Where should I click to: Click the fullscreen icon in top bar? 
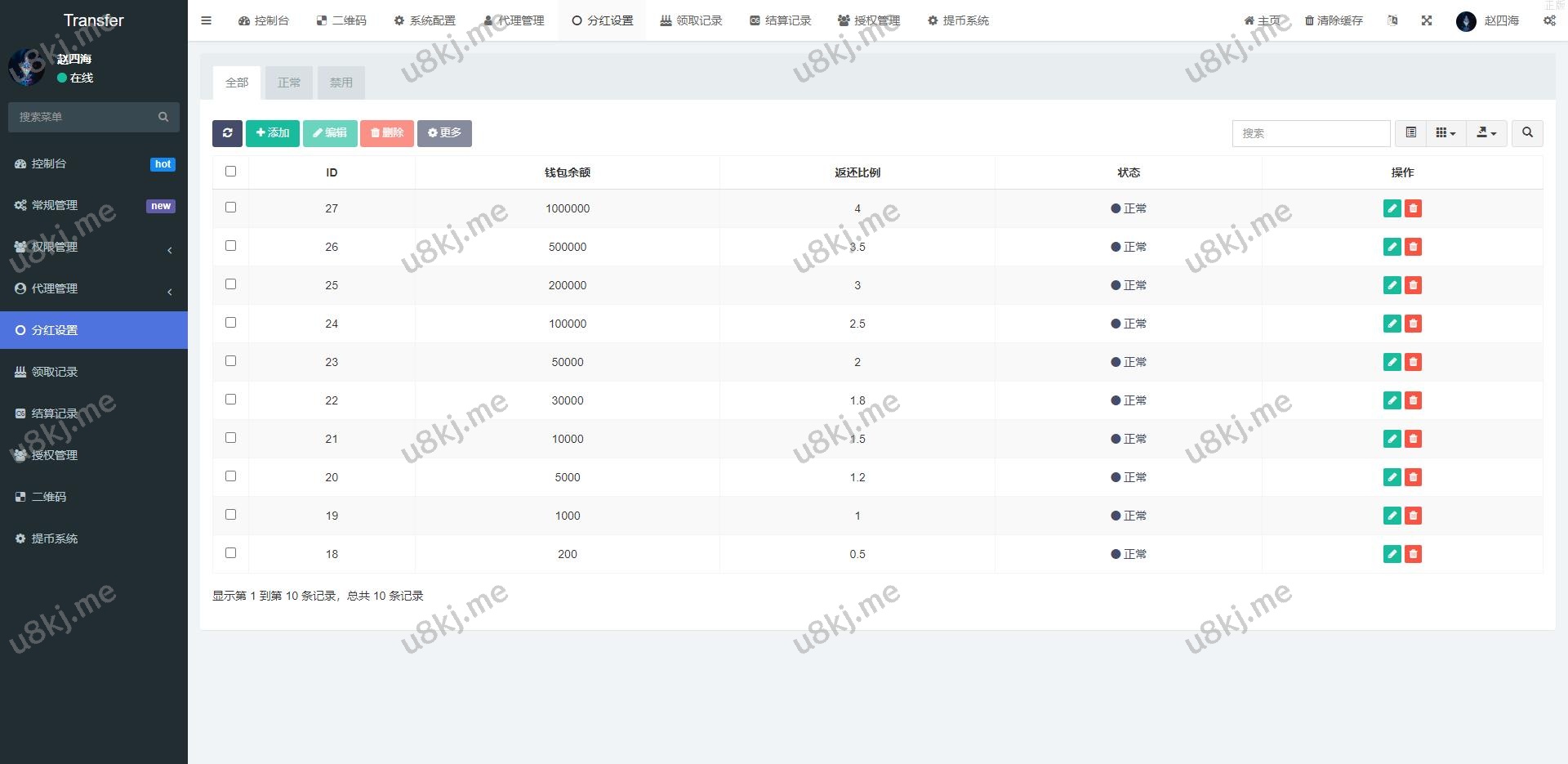tap(1427, 20)
